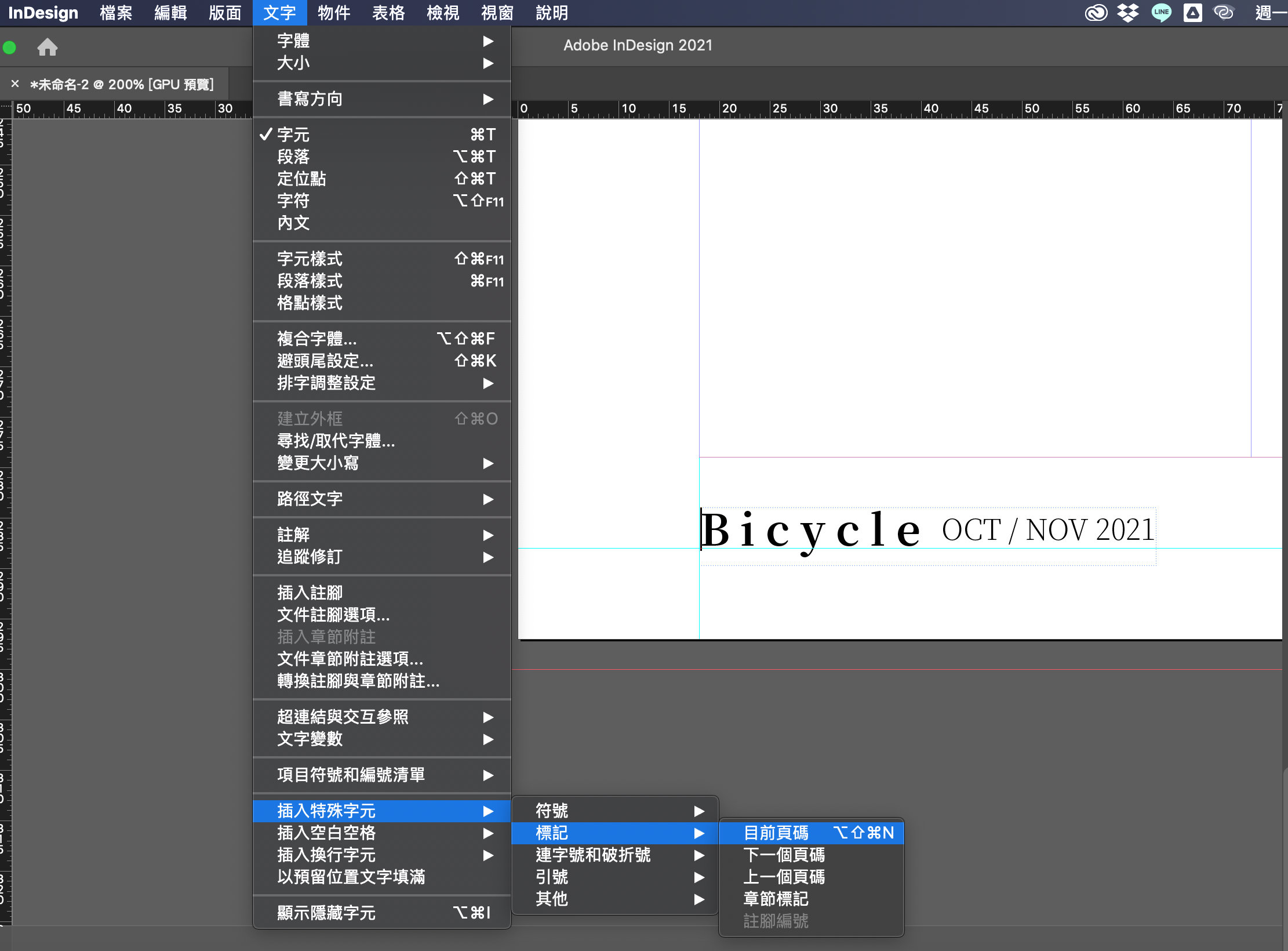Click the green window button
Screen dimensions: 1288x951
click(x=9, y=48)
